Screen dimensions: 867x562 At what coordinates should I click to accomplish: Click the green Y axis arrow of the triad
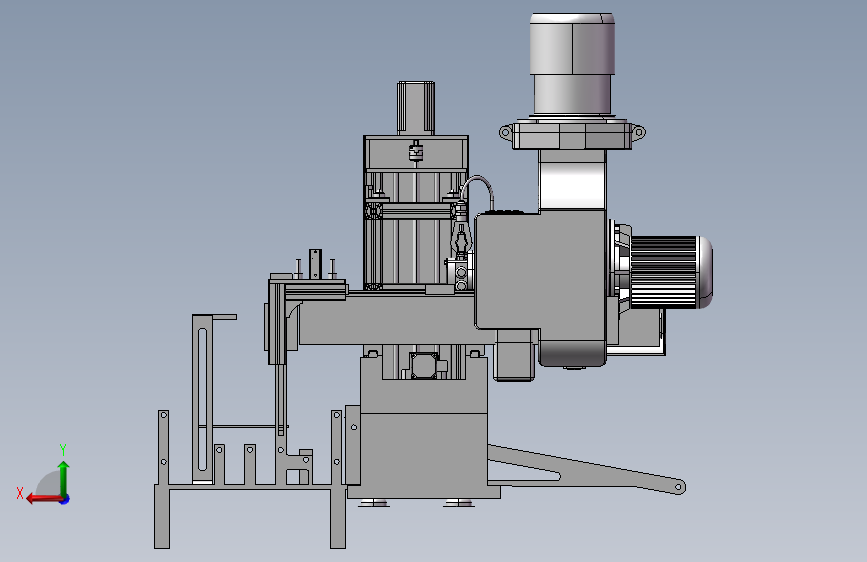click(x=64, y=479)
